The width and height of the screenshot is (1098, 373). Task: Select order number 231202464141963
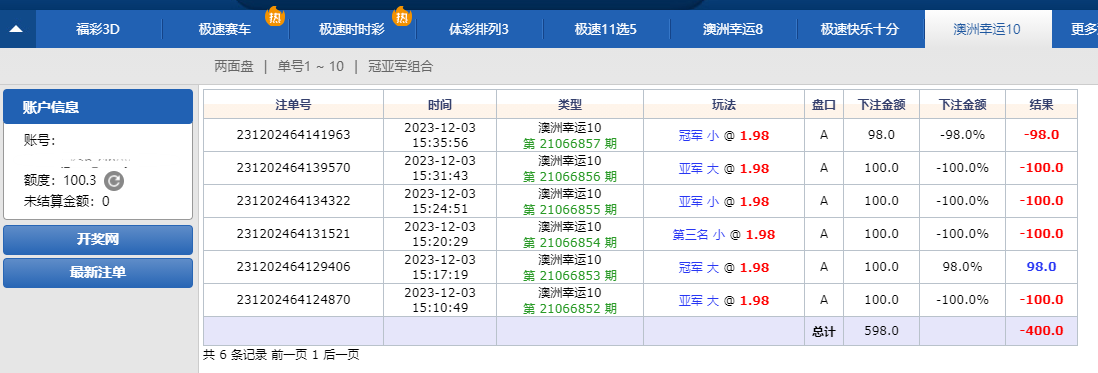coord(293,135)
